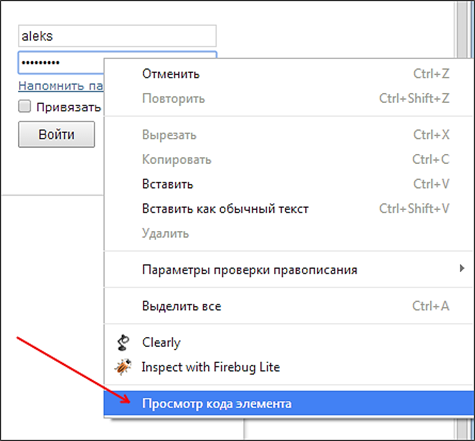This screenshot has height=441, width=475.
Task: Expand Параметры проверки правописания submenu arrow
Action: 462,268
